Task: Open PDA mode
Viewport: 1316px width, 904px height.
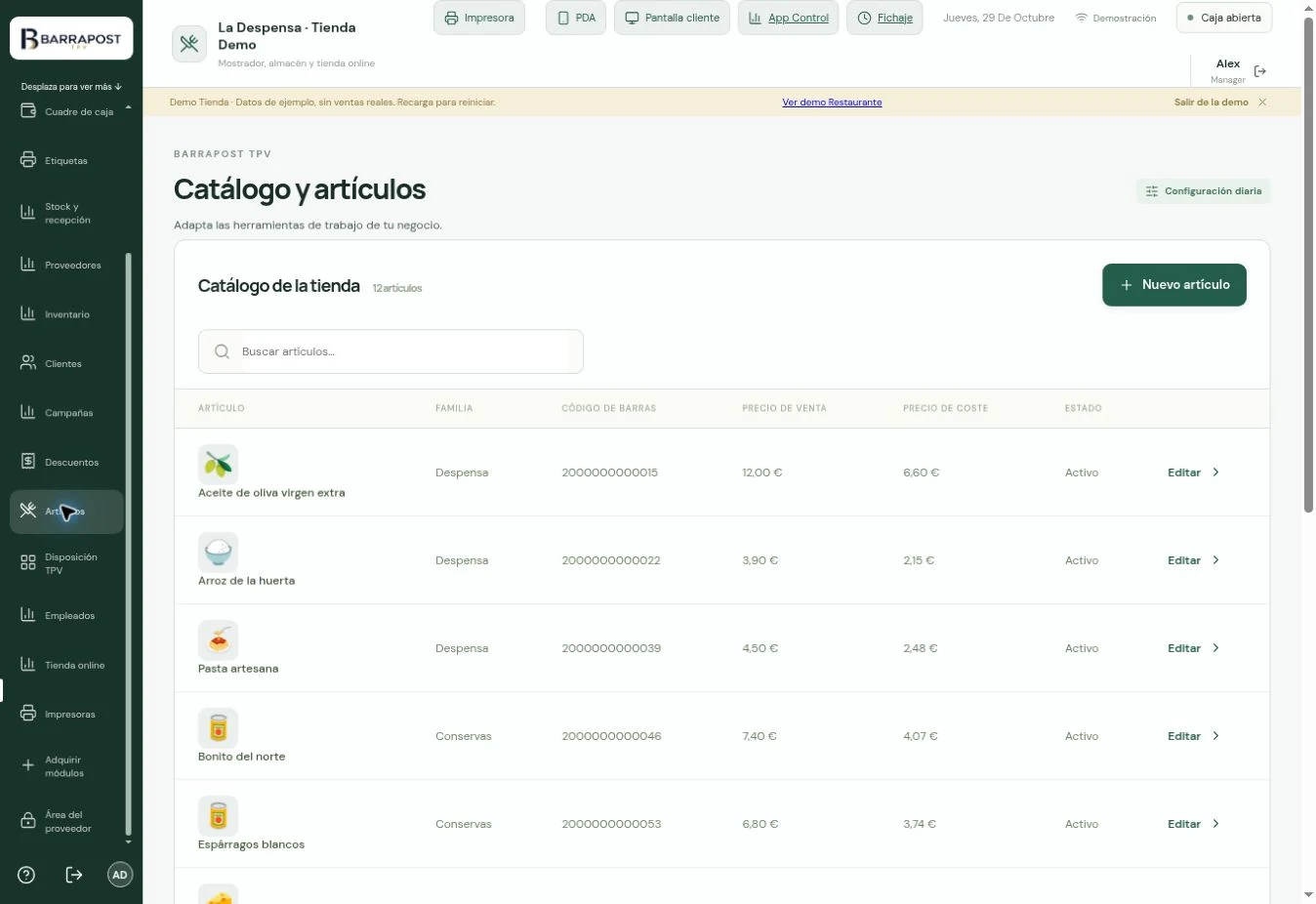Action: [x=576, y=18]
